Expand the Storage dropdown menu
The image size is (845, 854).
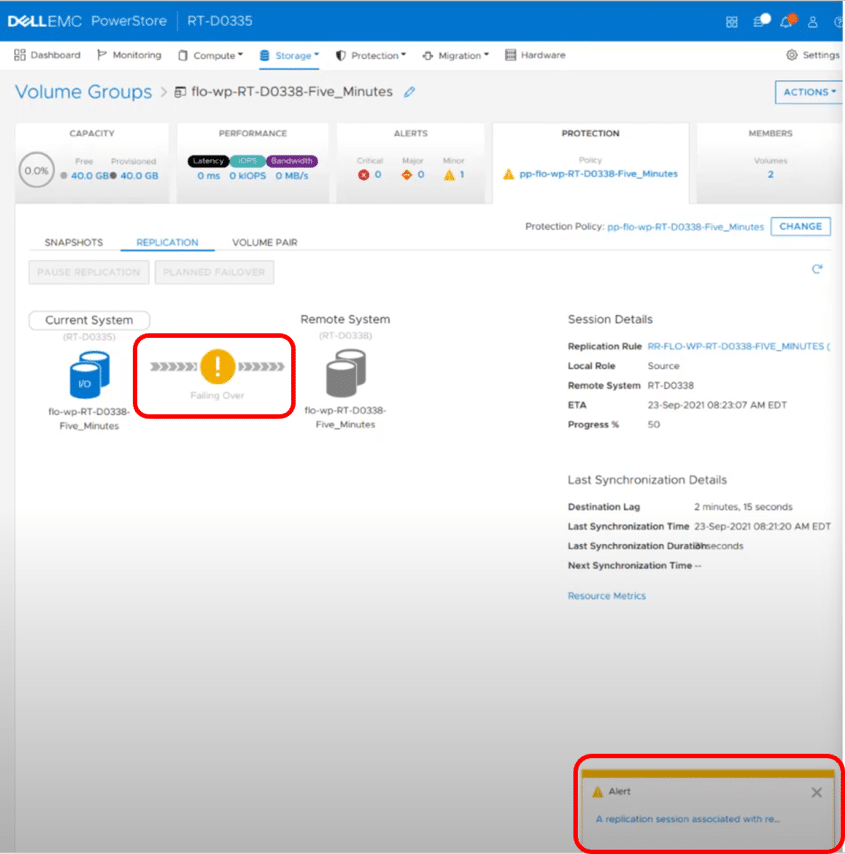[316, 54]
